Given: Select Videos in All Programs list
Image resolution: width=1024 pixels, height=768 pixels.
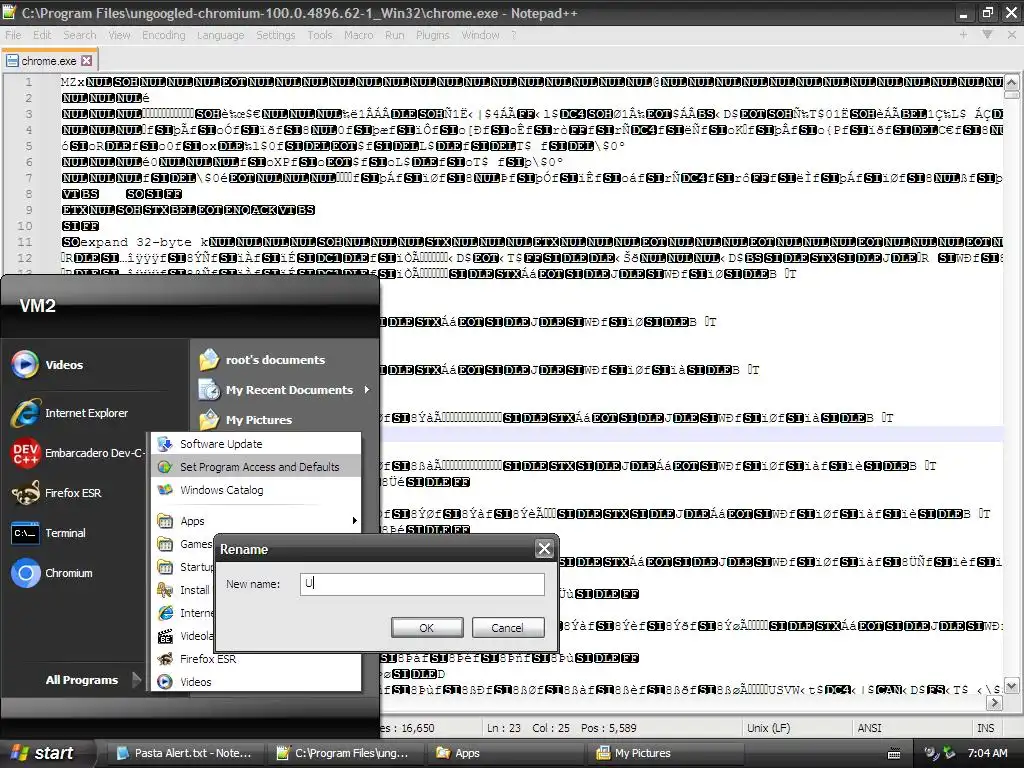Looking at the screenshot, I should pos(256,681).
